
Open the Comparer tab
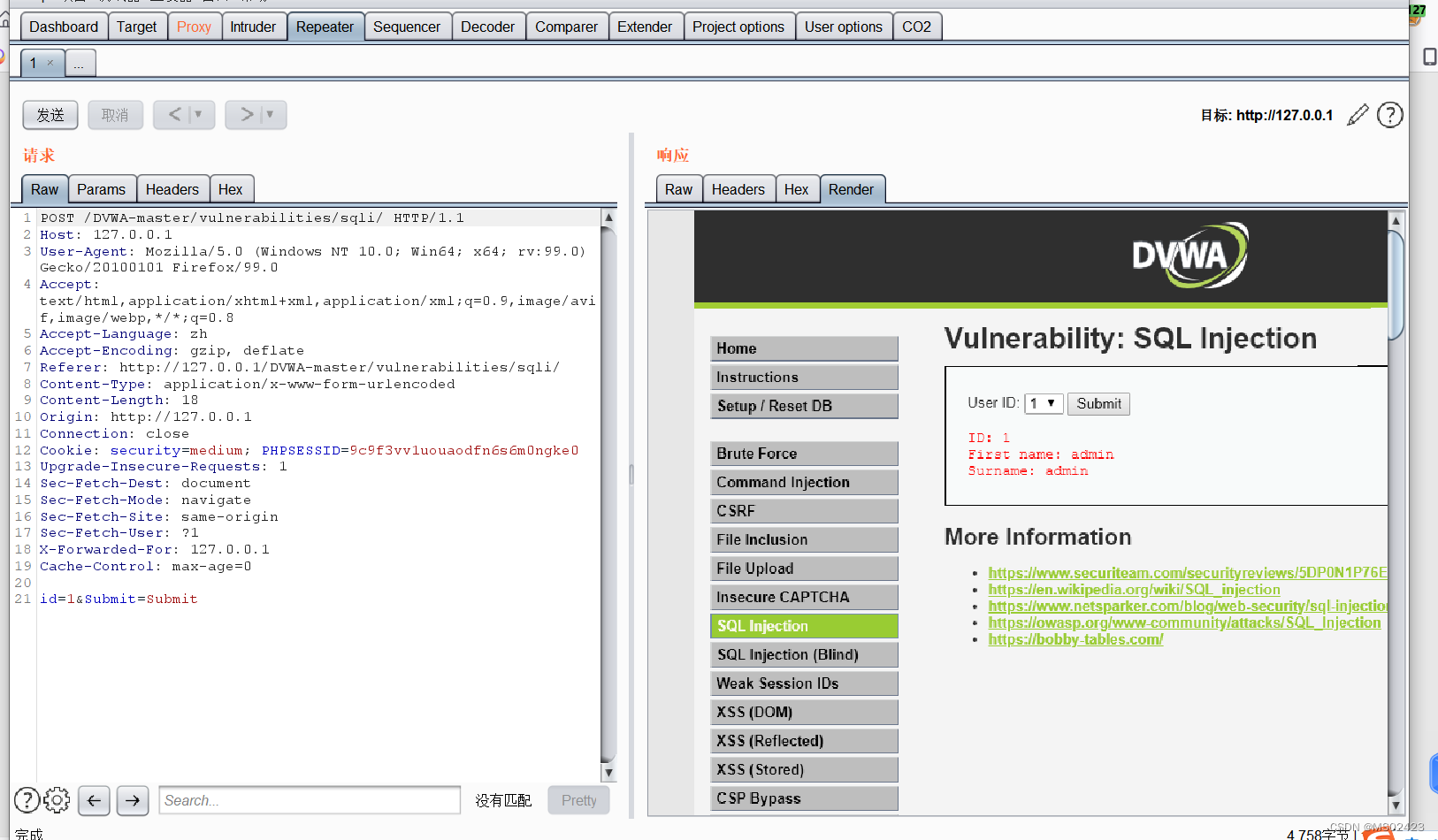[566, 27]
